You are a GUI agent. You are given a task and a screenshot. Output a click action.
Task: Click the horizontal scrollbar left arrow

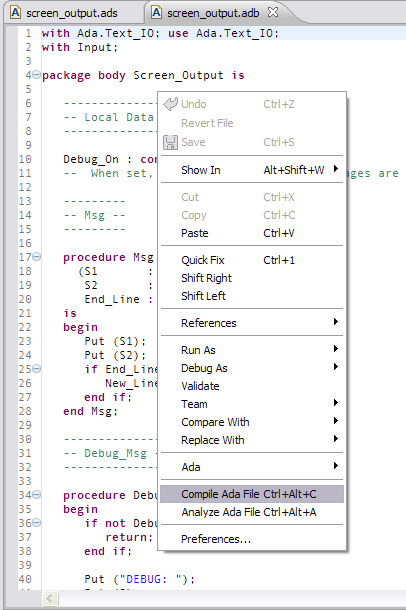pyautogui.click(x=50, y=599)
